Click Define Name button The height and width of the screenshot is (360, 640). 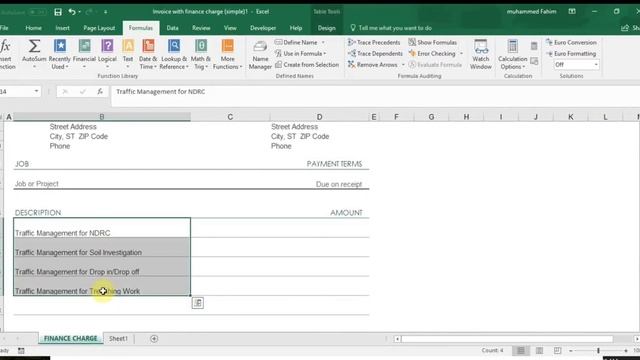pyautogui.click(x=297, y=42)
